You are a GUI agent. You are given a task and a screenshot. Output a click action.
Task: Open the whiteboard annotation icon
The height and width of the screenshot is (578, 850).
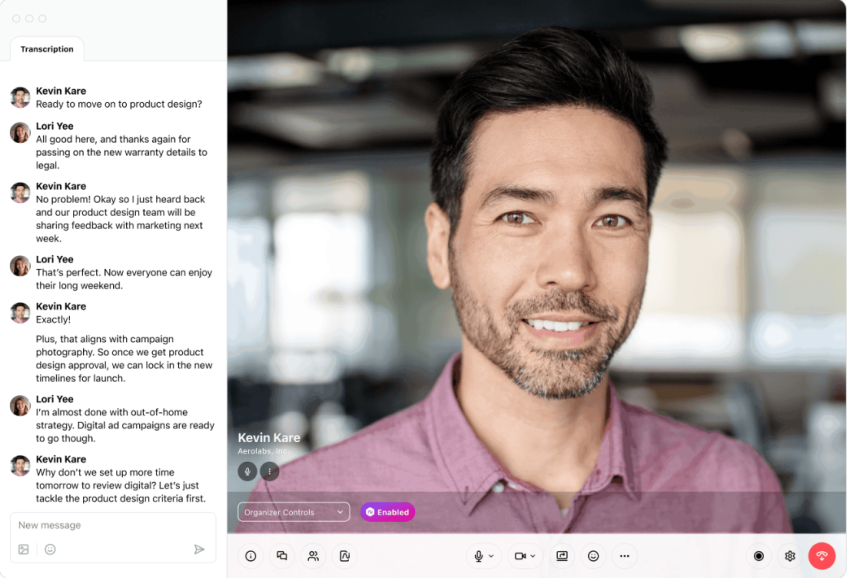344,556
